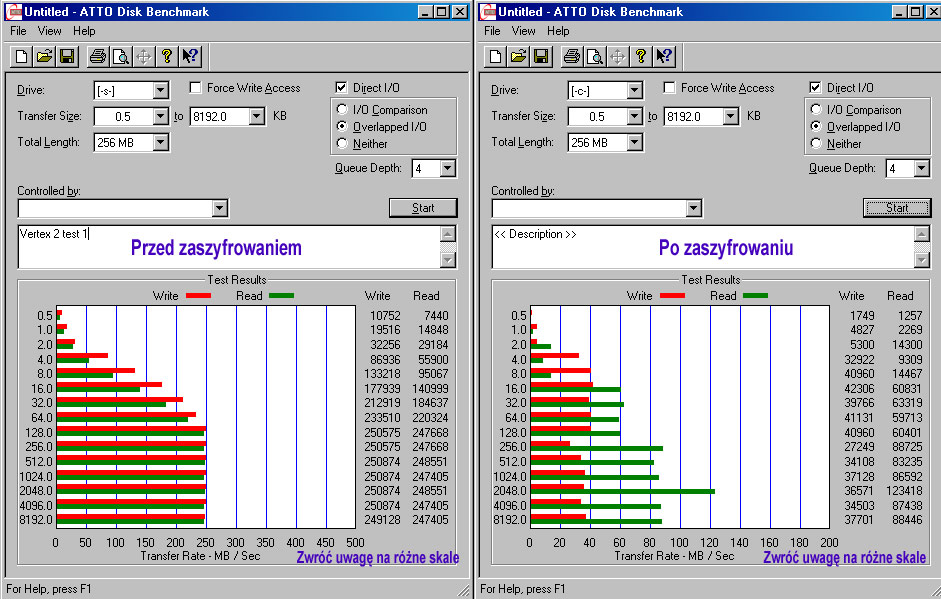Expand Controlled by dropdown in left window
The width and height of the screenshot is (941, 599).
pos(220,208)
